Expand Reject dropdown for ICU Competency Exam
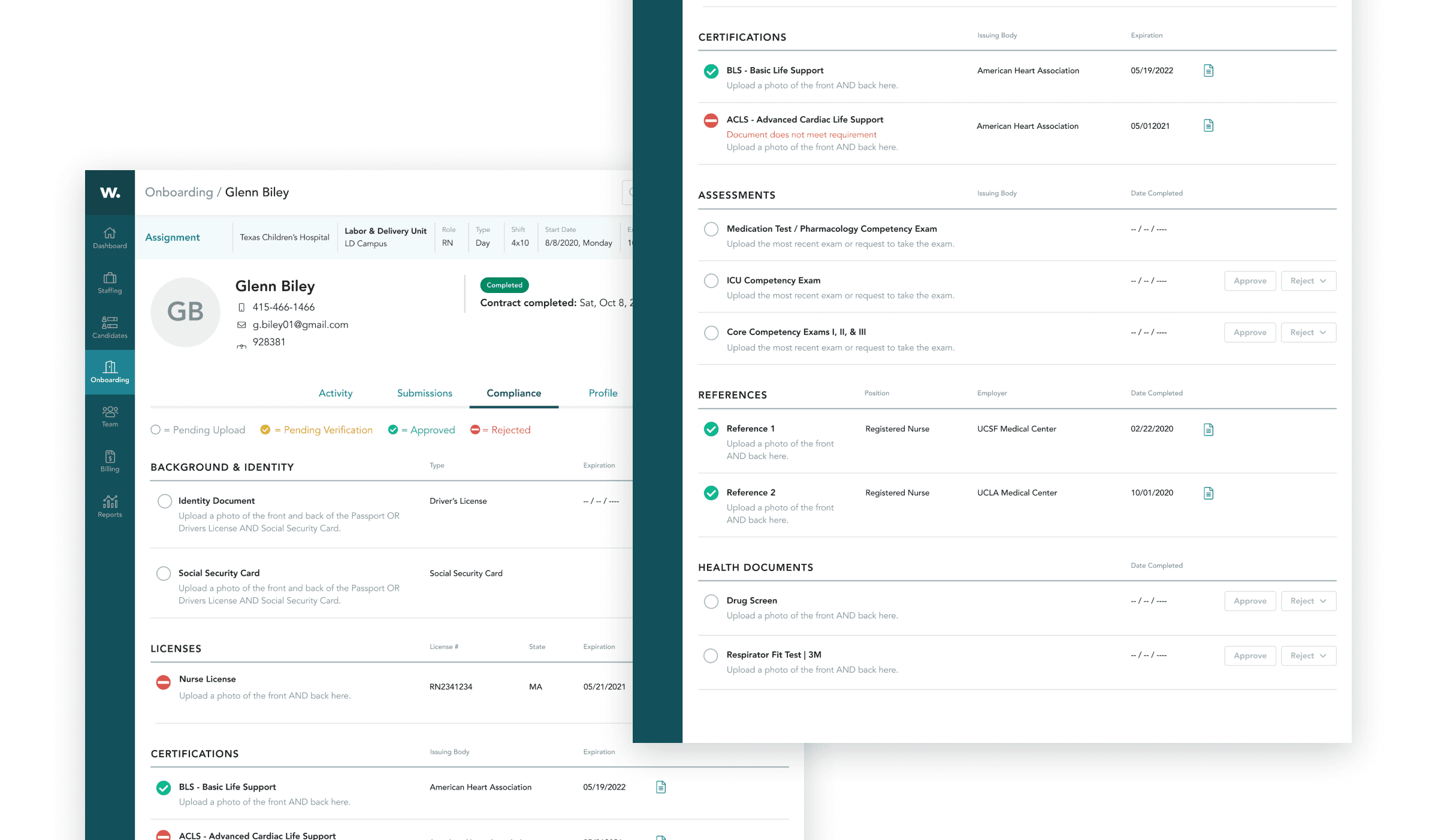Viewport: 1438px width, 840px height. click(x=1308, y=281)
